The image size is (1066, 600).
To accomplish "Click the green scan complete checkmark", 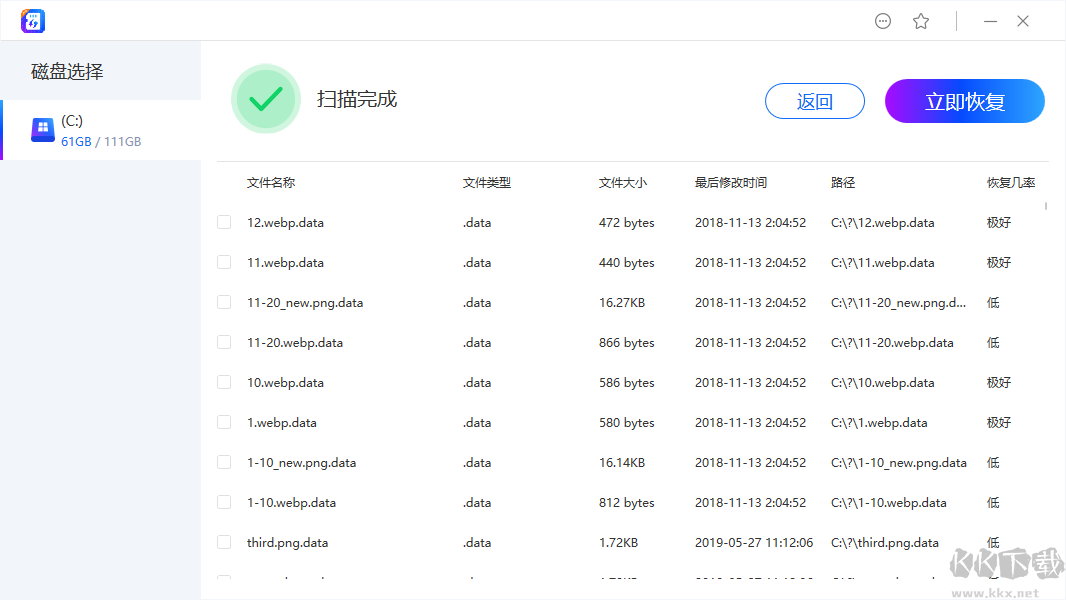I will [266, 99].
